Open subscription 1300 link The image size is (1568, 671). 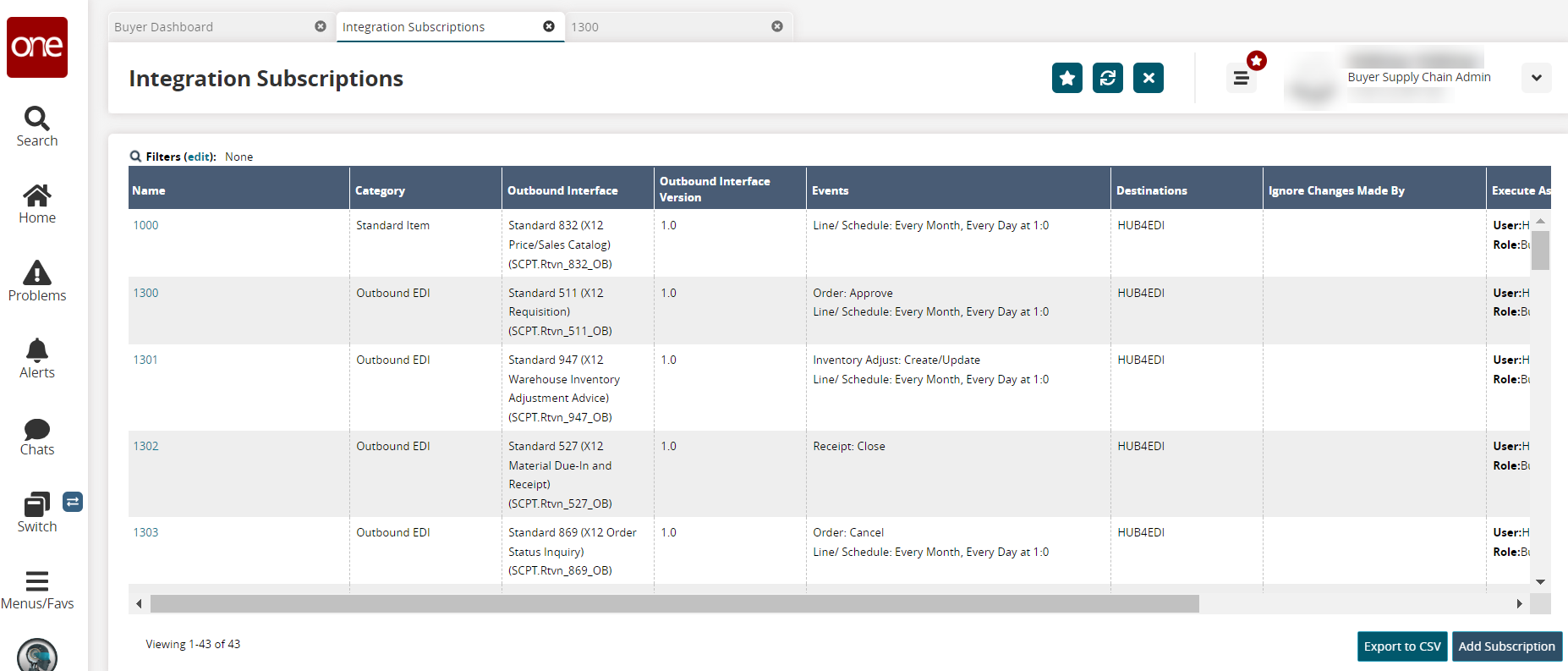coord(145,293)
